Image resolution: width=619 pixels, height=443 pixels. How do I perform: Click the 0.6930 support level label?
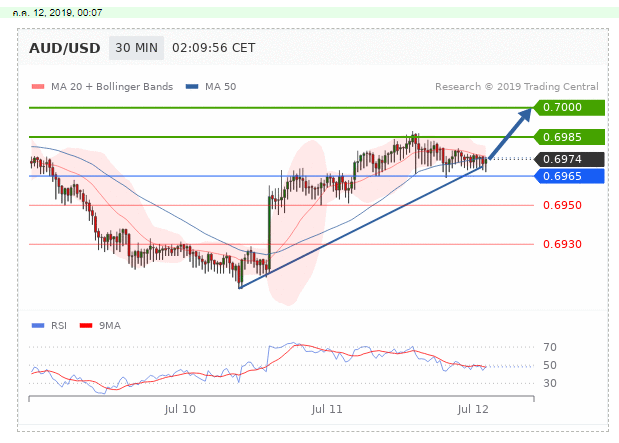pos(562,244)
